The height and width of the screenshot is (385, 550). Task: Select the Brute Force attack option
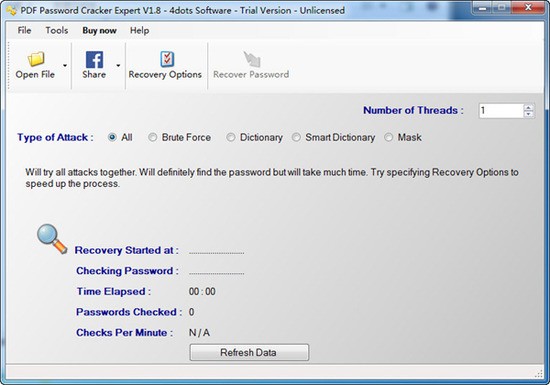152,137
